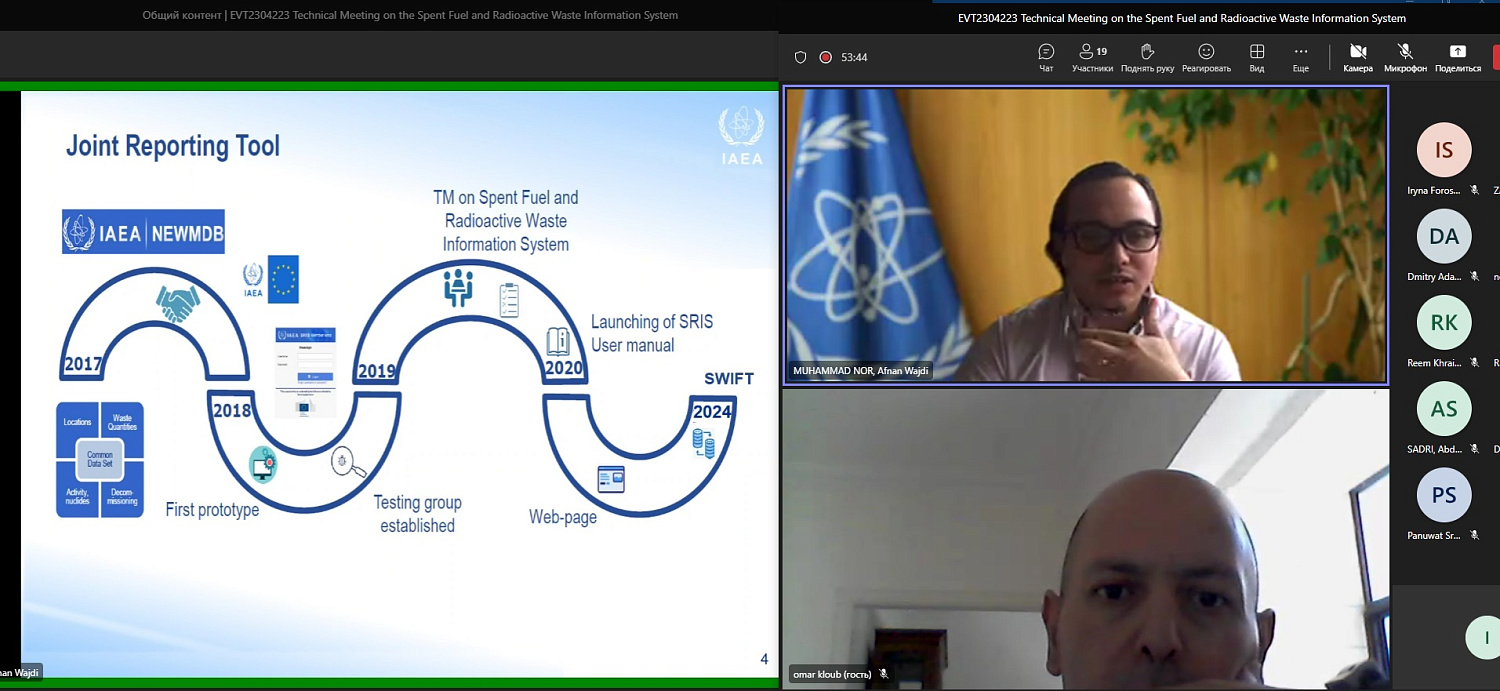Click the AS avatar of SADRI

[x=1443, y=408]
